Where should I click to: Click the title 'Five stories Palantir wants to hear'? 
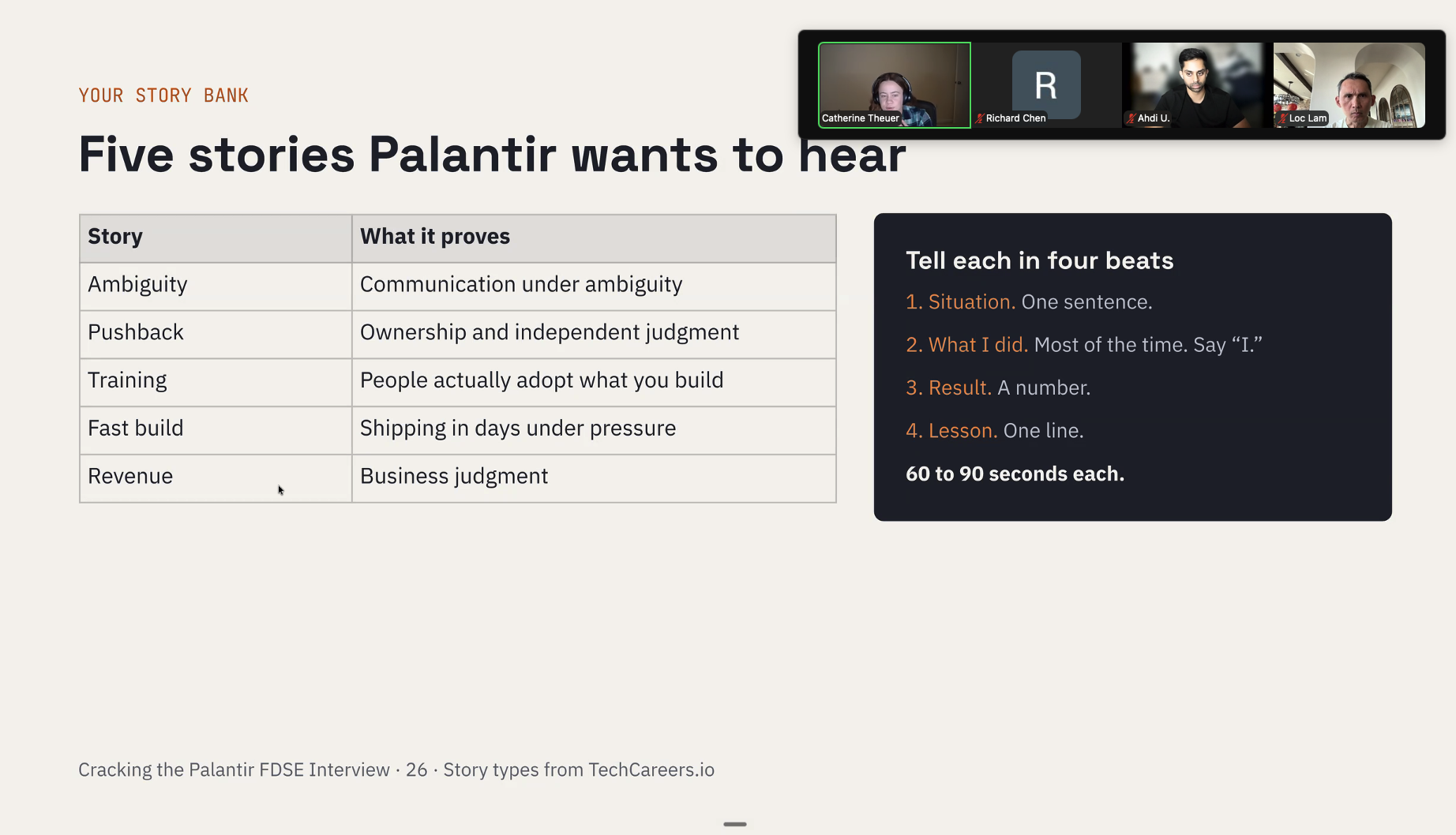click(492, 154)
